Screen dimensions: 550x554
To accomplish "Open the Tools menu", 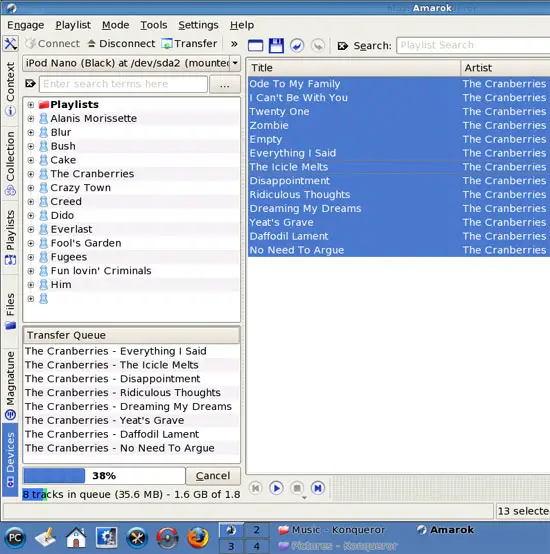I will pos(154,25).
